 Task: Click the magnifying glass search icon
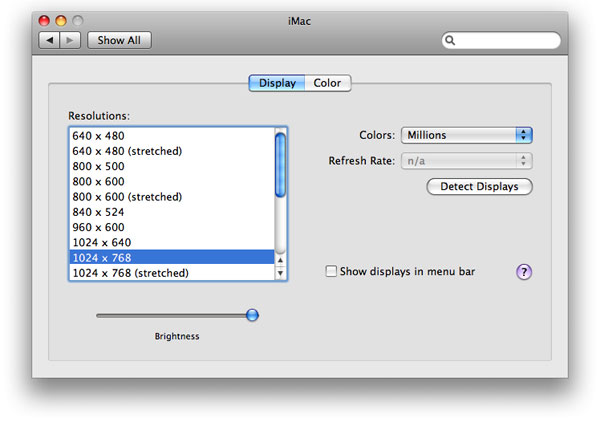(x=450, y=40)
